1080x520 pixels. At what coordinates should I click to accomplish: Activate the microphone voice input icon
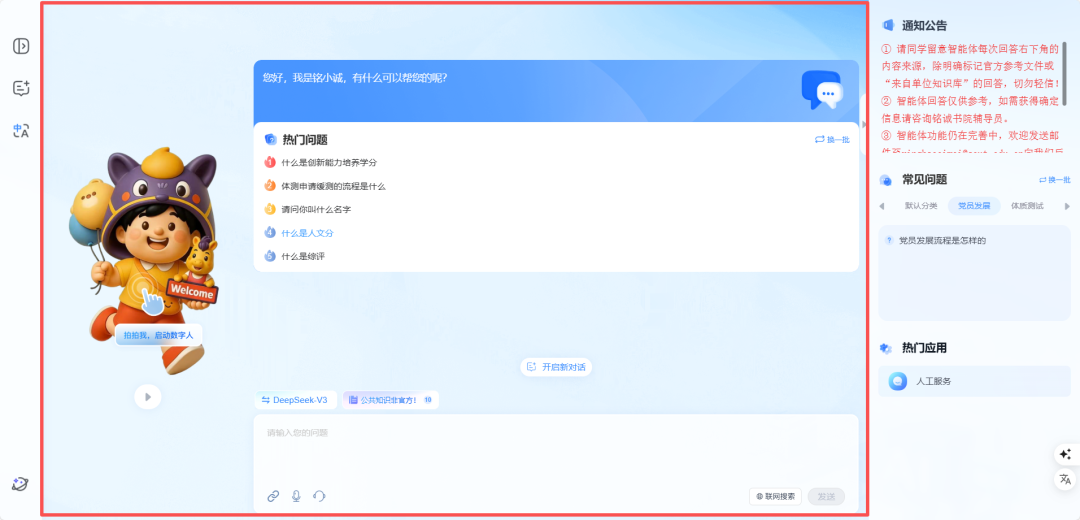pos(296,496)
